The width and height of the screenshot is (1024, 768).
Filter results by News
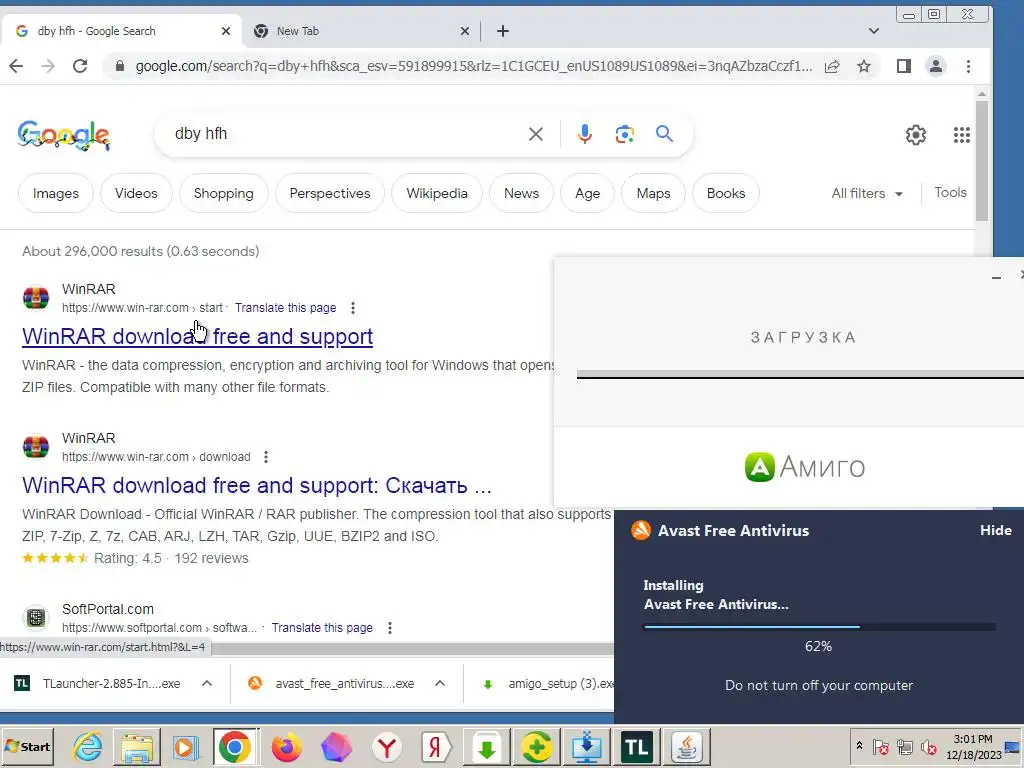(521, 193)
